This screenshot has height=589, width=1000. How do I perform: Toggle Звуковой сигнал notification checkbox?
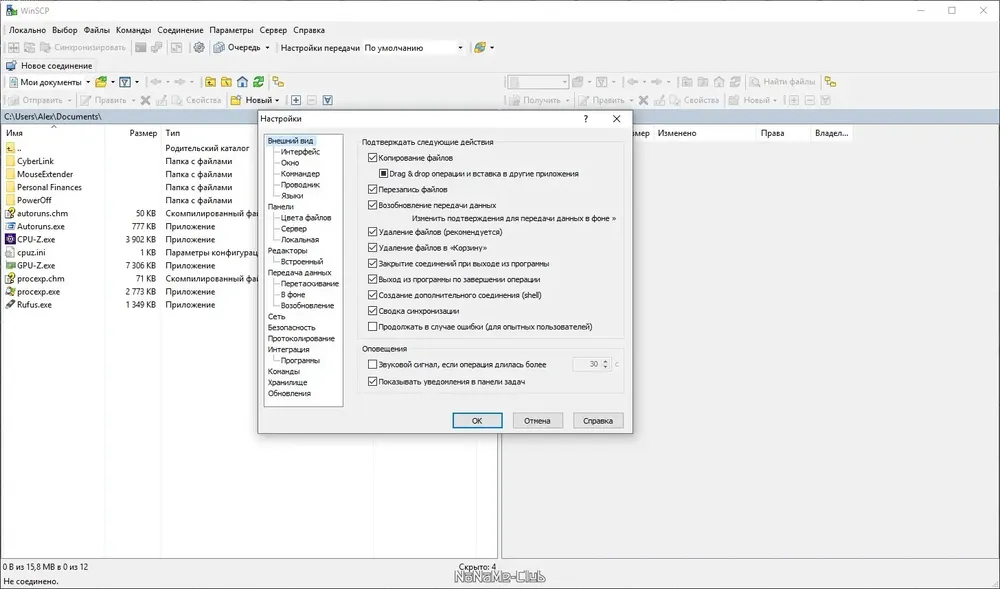(372, 364)
